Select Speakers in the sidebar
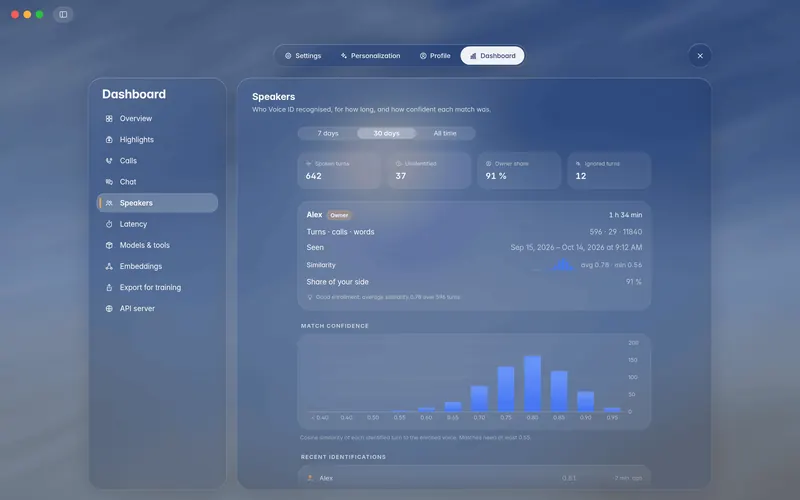Image resolution: width=800 pixels, height=500 pixels. 157,203
